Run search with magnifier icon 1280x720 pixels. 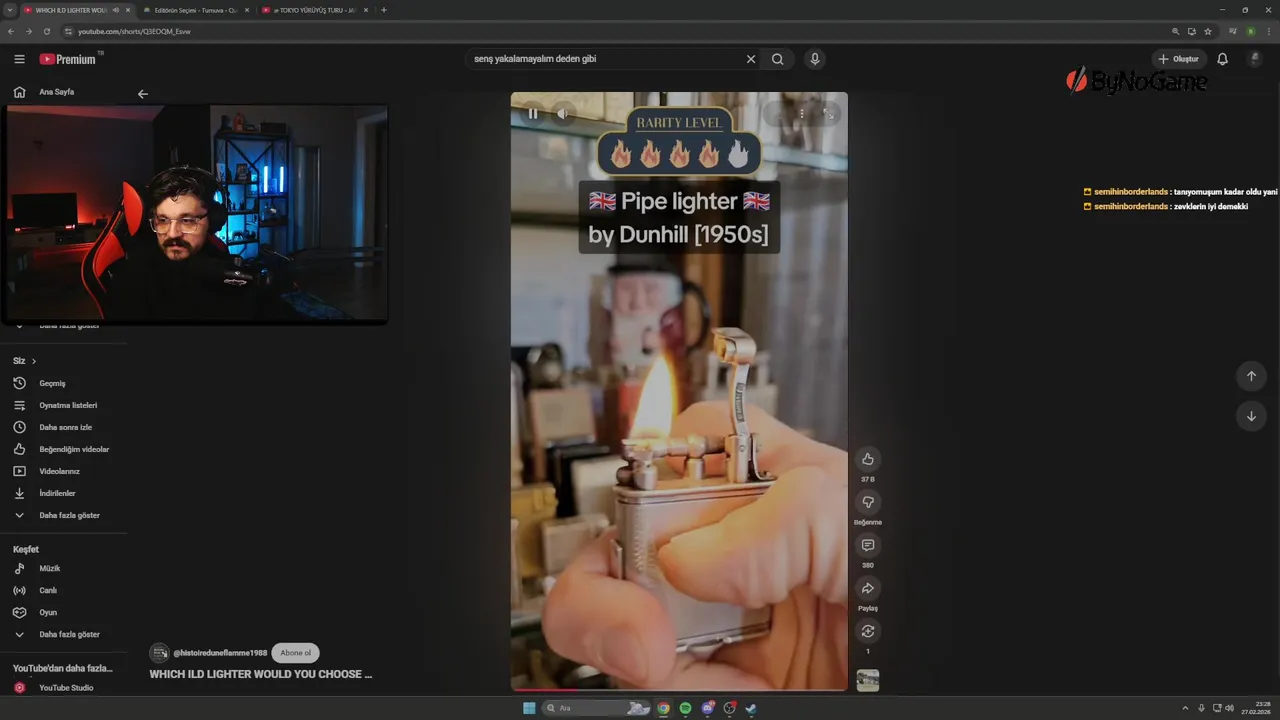pyautogui.click(x=777, y=59)
